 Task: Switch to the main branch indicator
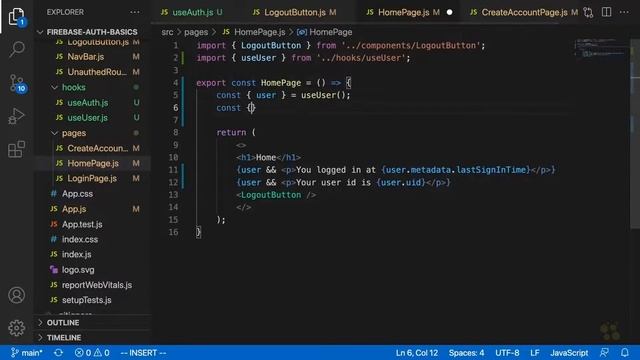pyautogui.click(x=27, y=353)
